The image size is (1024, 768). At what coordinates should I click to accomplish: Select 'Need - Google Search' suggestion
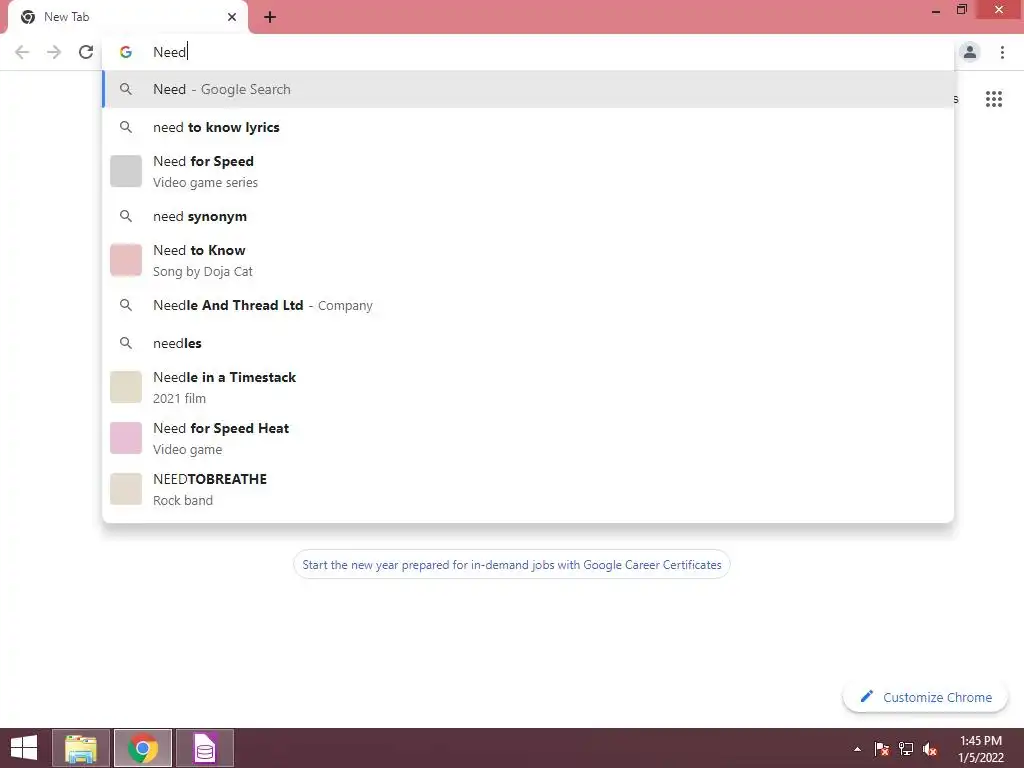pyautogui.click(x=528, y=89)
